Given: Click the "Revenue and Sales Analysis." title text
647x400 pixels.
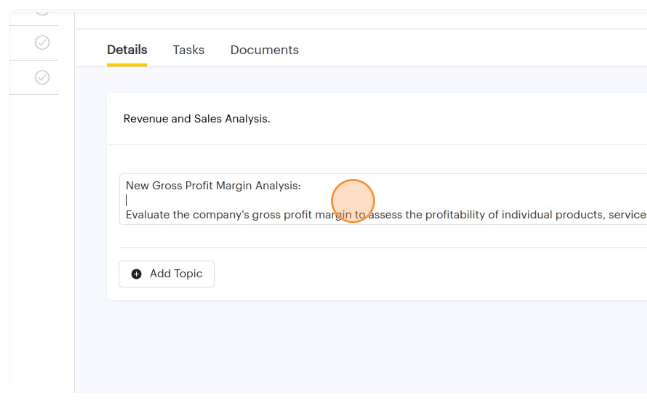Looking at the screenshot, I should [196, 119].
